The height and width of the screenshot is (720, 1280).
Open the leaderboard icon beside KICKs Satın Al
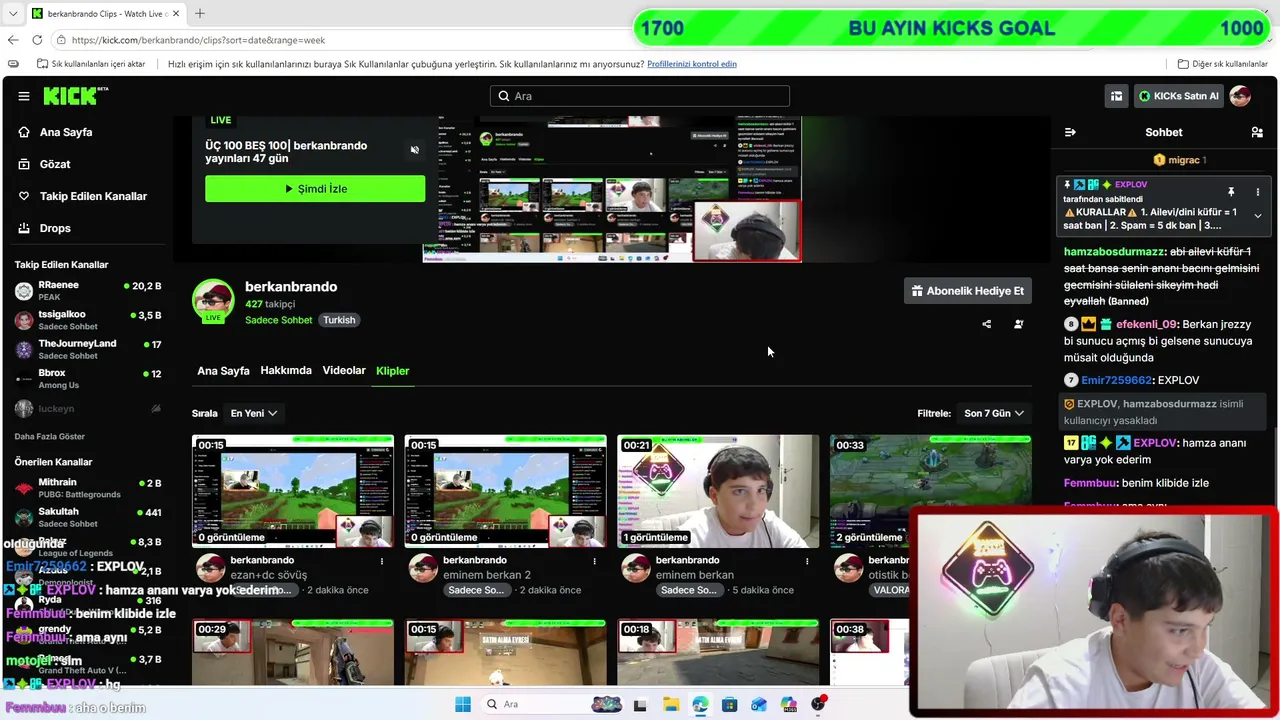1116,96
